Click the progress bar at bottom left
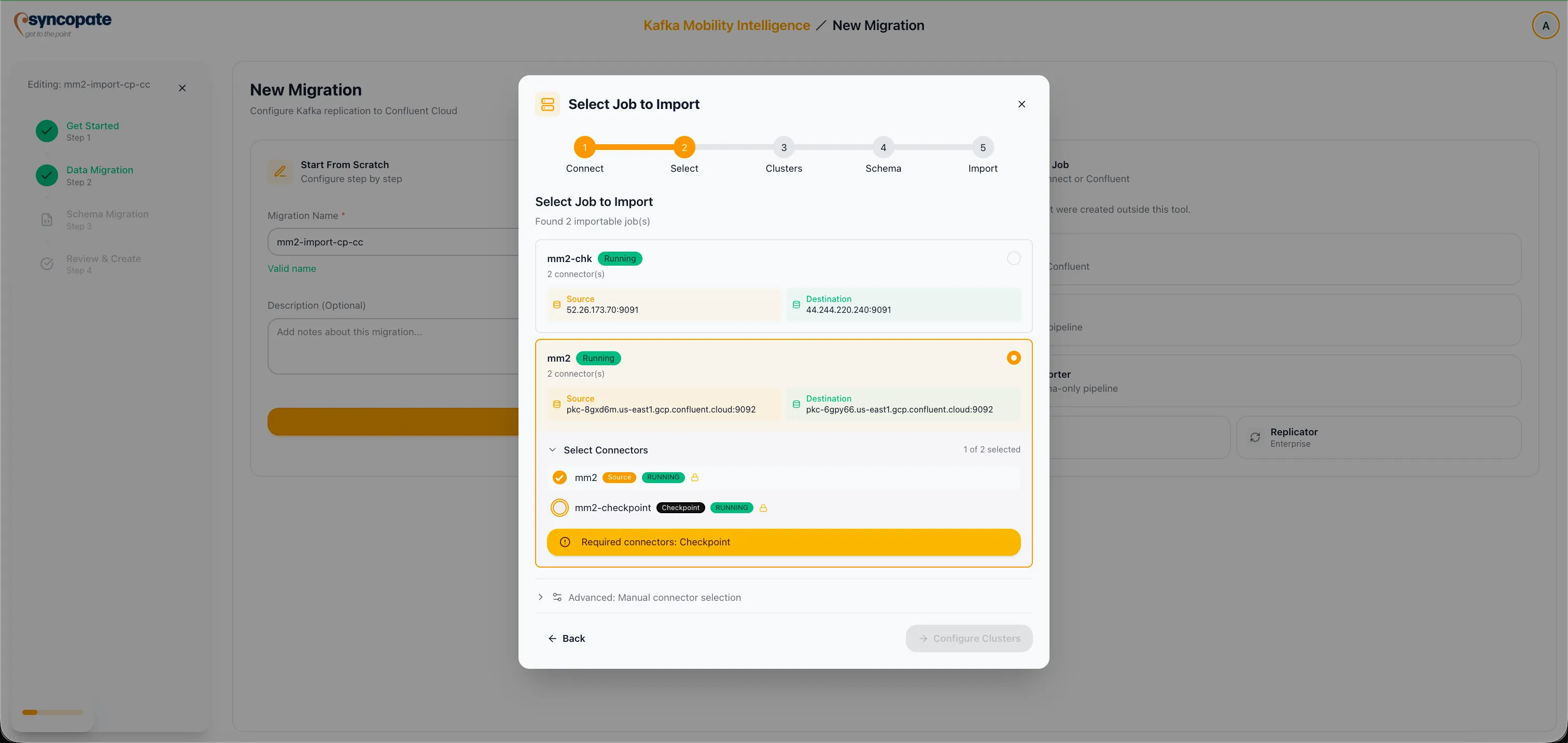 52,712
